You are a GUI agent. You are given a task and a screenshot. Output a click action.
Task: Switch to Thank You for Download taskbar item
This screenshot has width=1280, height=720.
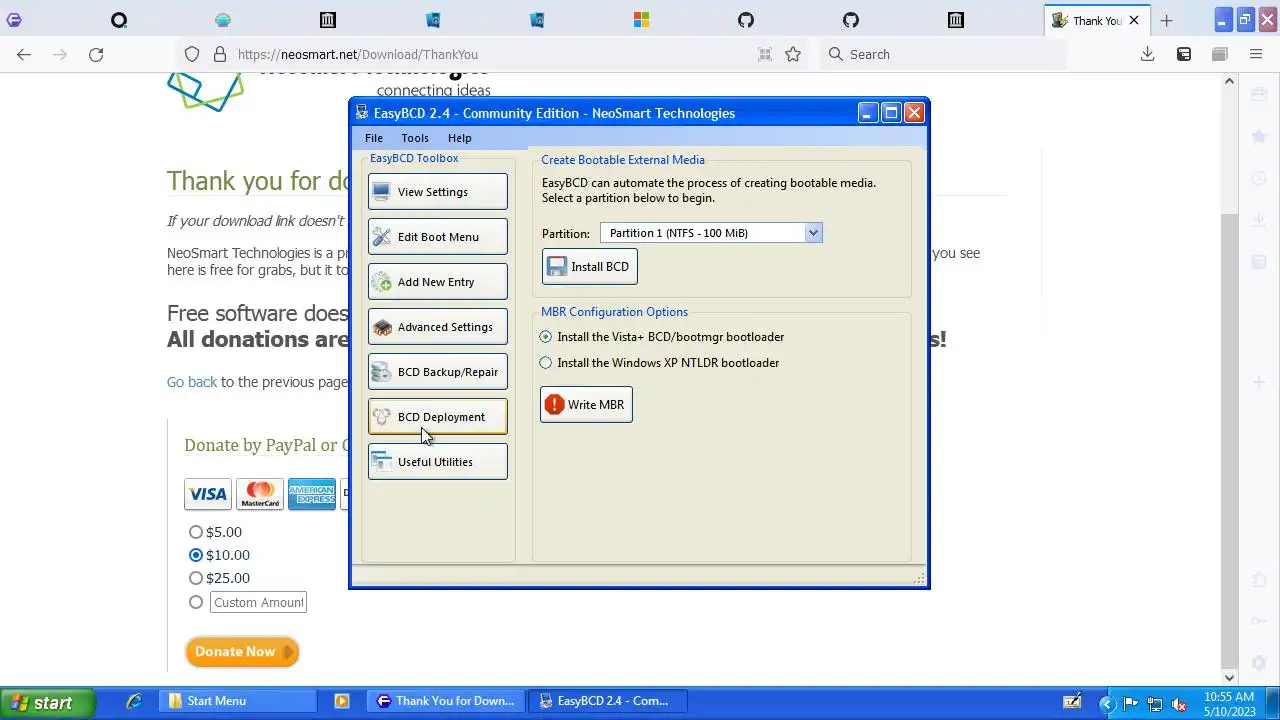click(x=446, y=702)
